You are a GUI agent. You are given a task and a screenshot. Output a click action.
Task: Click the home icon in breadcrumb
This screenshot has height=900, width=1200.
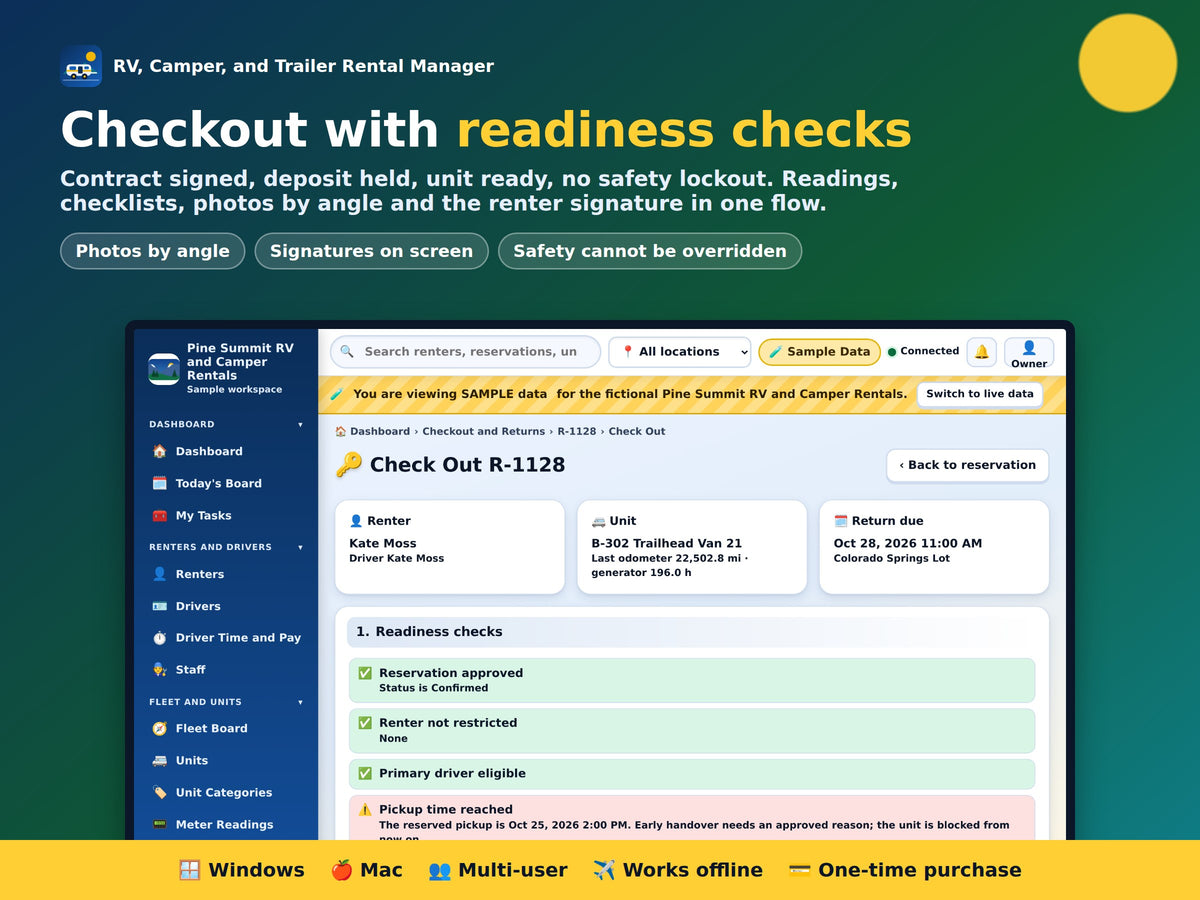coord(340,431)
